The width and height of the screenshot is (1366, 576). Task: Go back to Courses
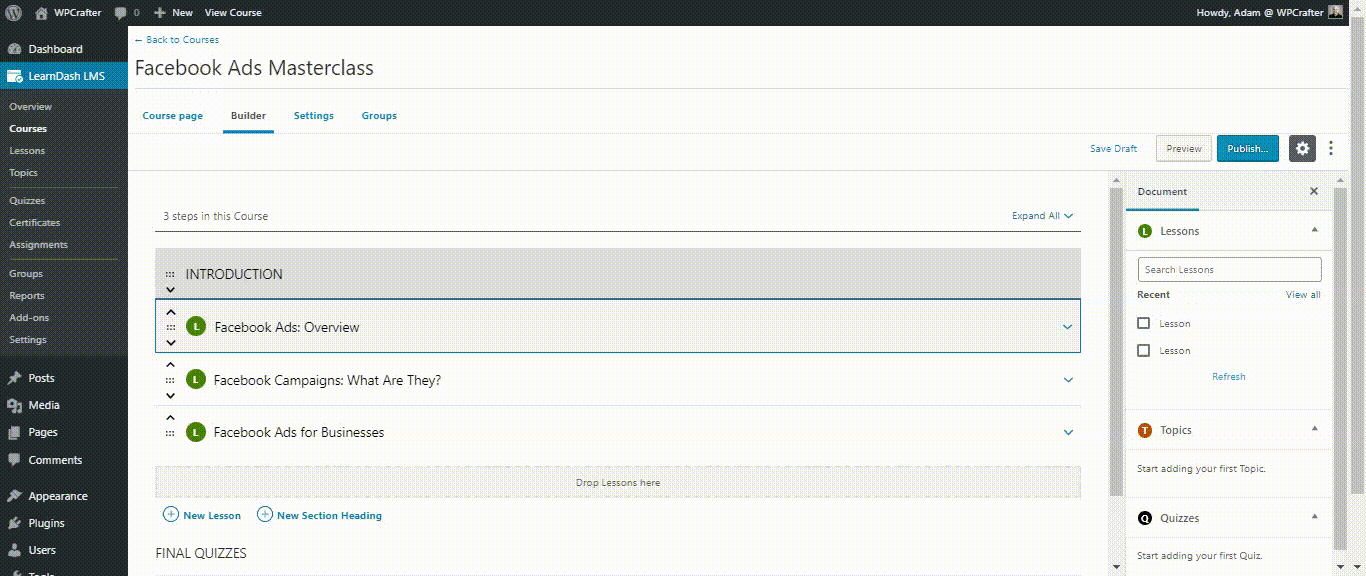pos(177,40)
